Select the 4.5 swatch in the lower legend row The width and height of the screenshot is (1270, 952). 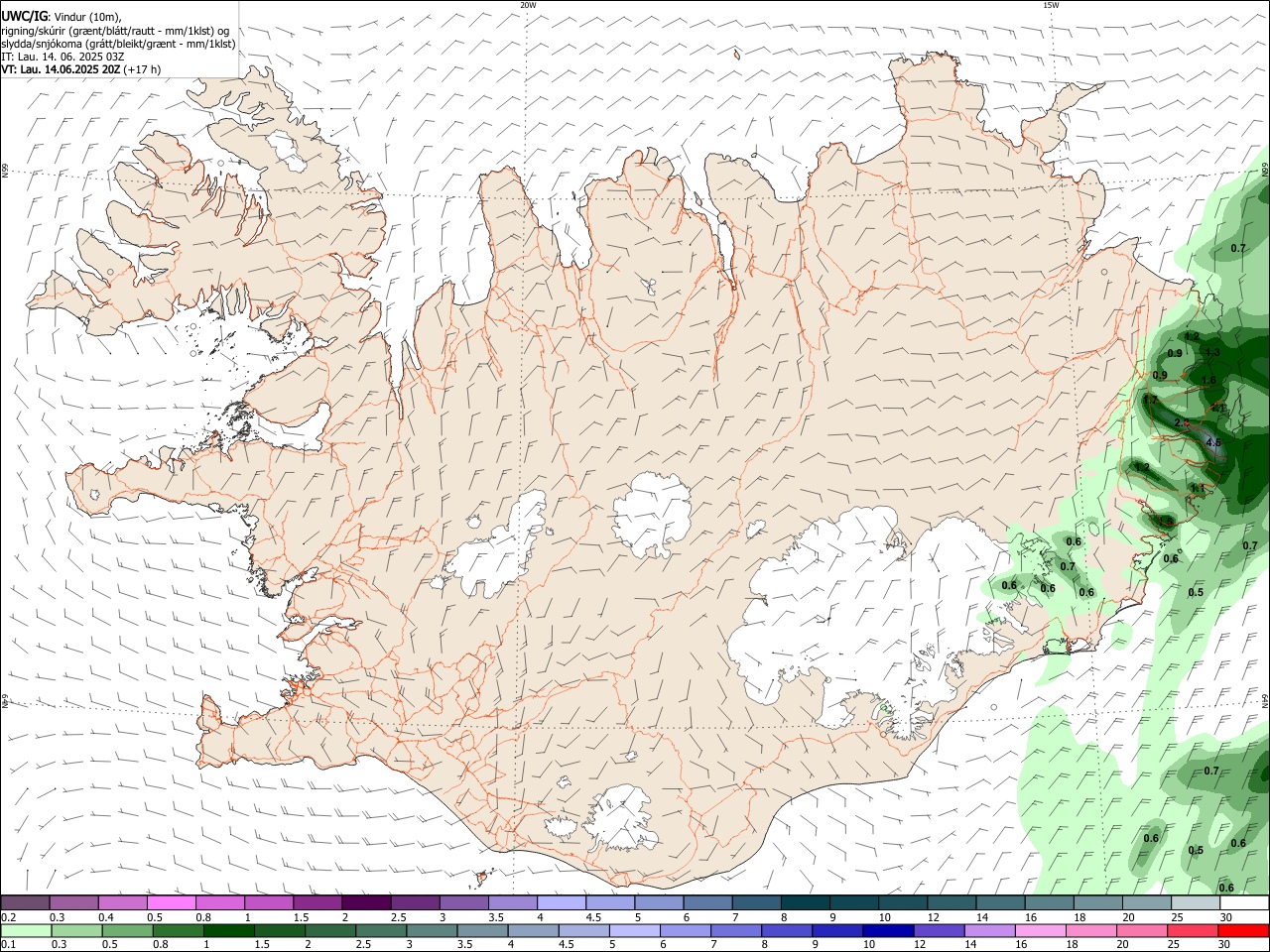point(585,930)
